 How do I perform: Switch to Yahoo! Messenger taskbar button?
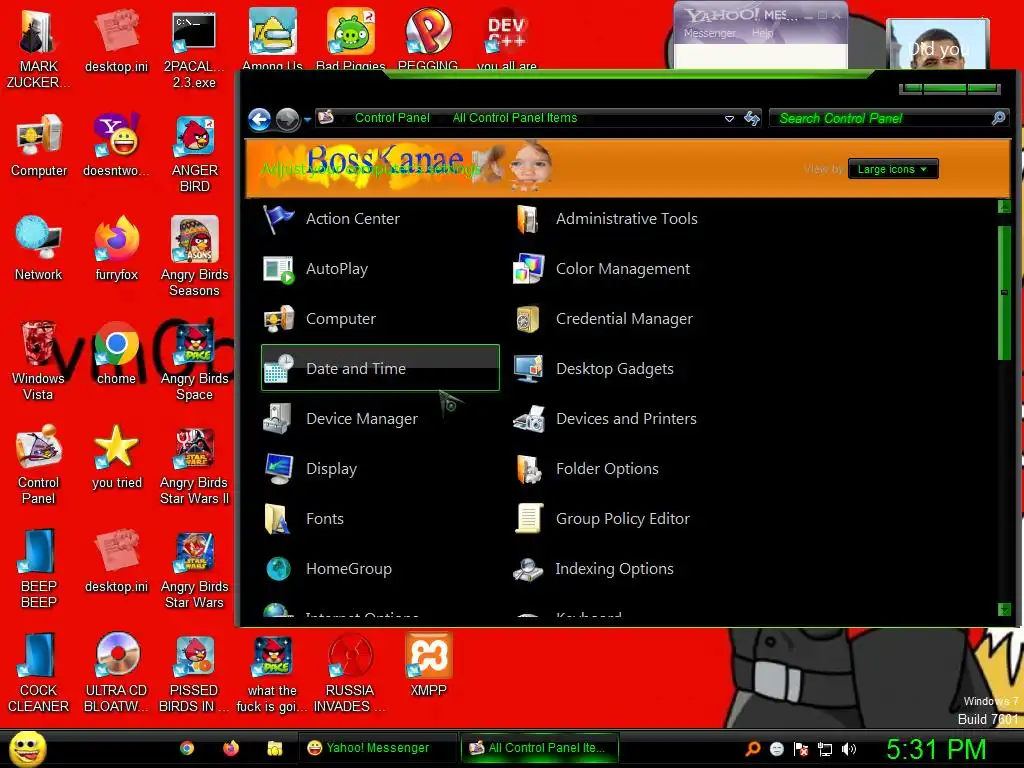click(377, 748)
